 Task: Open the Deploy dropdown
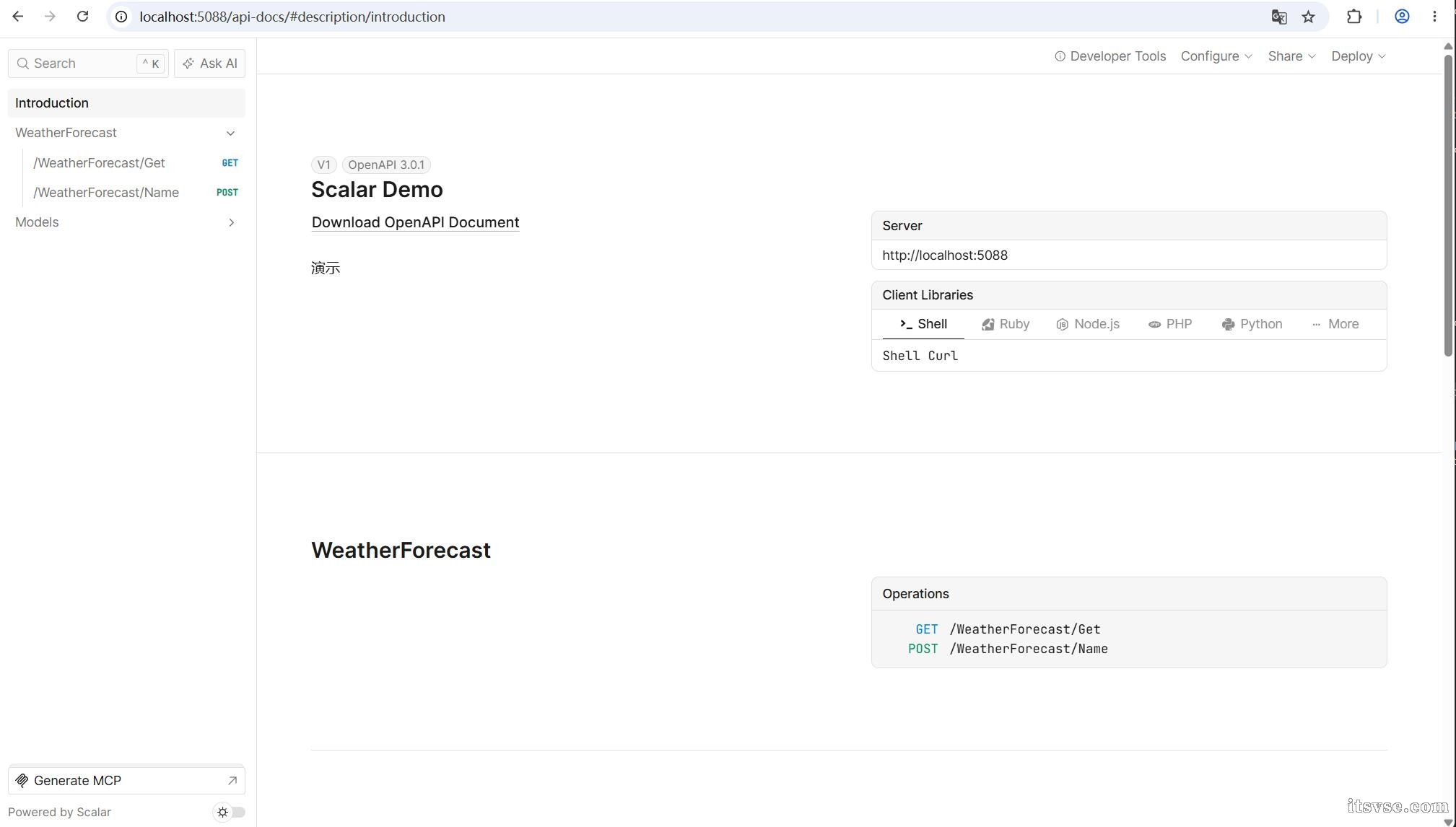[x=1359, y=56]
